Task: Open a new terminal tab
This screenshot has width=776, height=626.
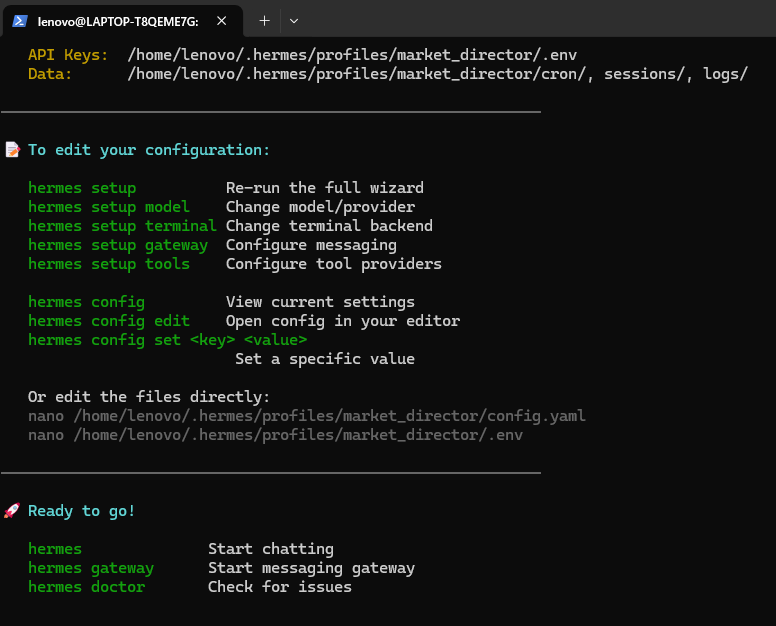Action: click(x=264, y=20)
